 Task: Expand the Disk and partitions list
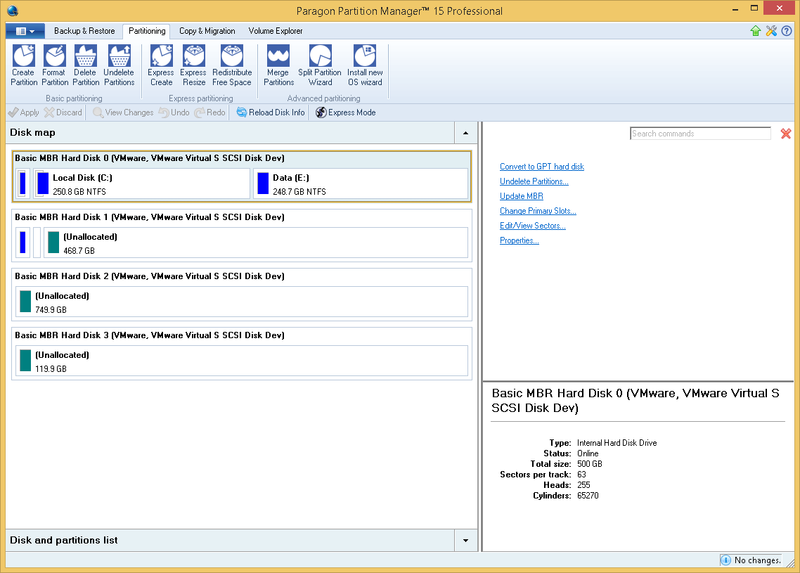(x=465, y=540)
